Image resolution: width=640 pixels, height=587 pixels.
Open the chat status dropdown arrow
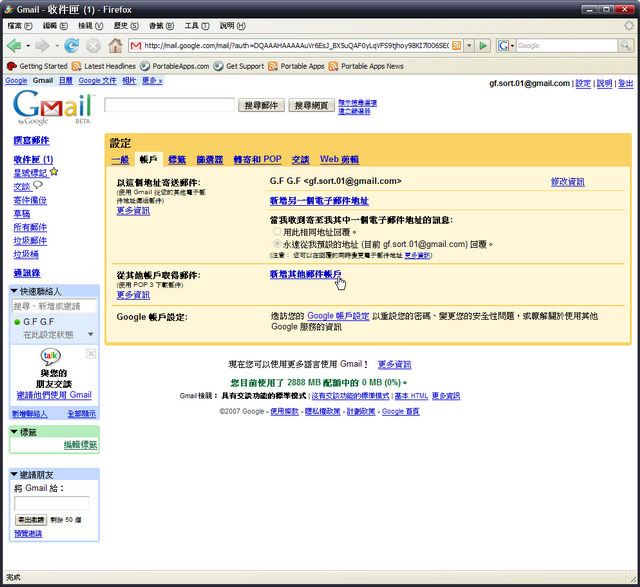point(91,334)
